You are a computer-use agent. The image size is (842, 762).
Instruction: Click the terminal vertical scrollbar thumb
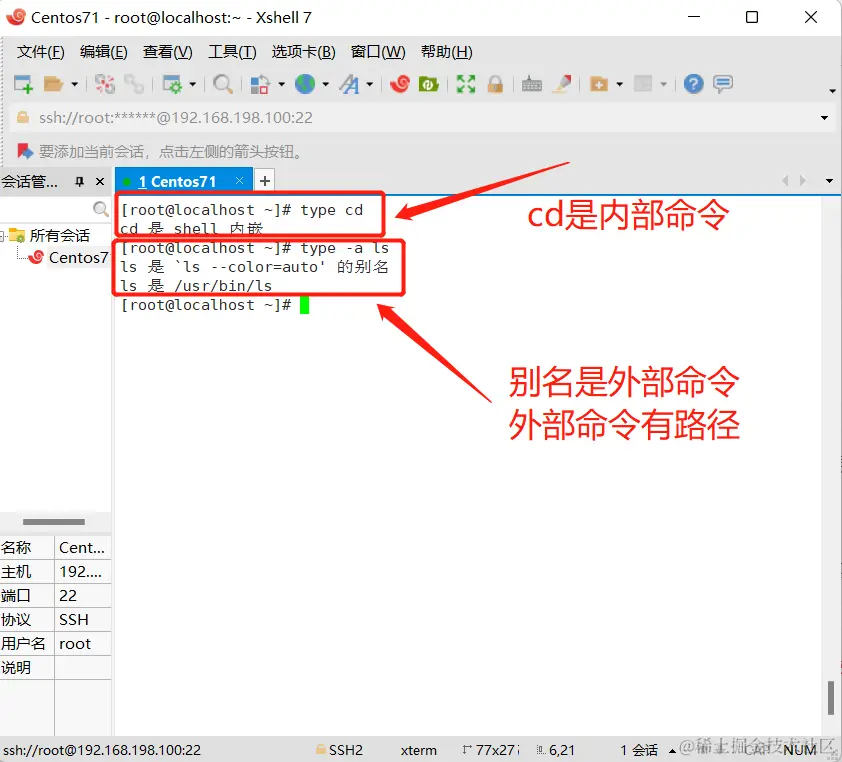coord(831,698)
